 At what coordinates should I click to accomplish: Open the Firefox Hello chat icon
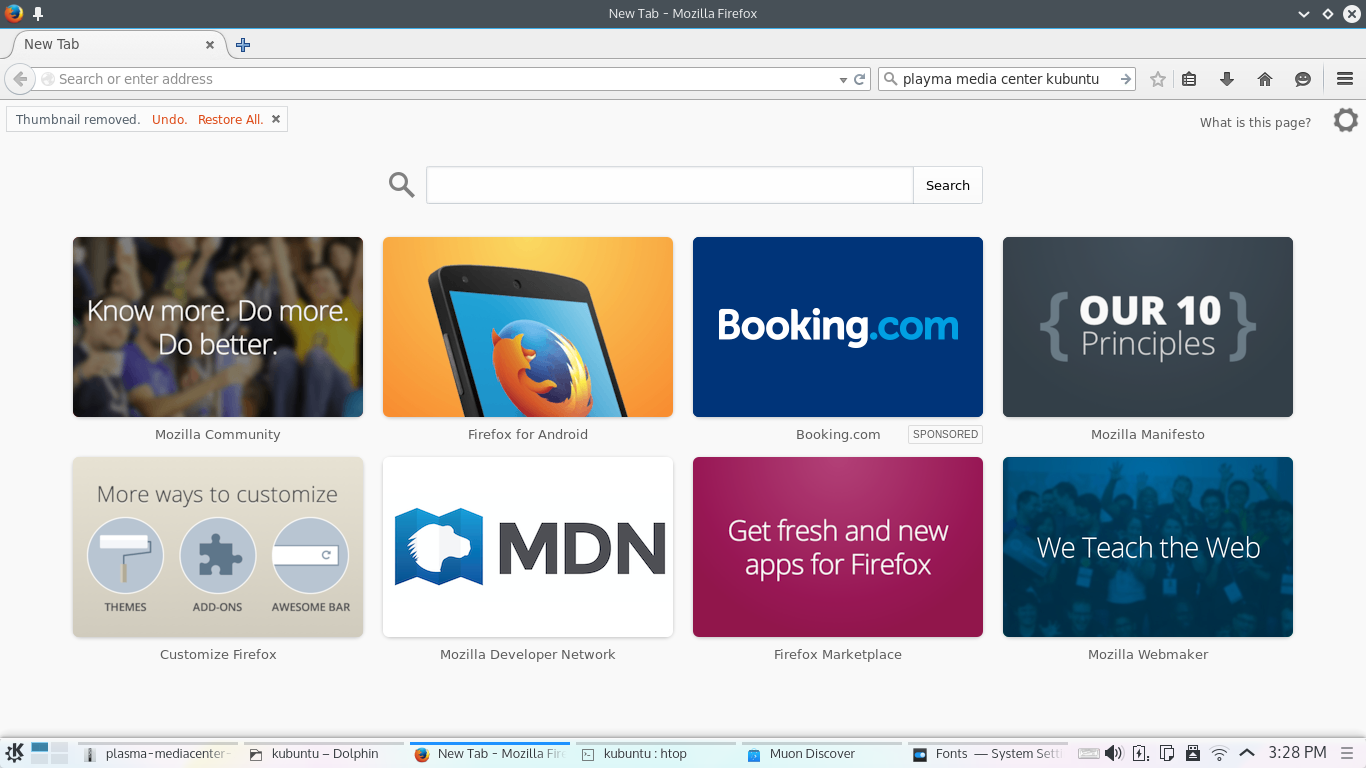pos(1303,79)
